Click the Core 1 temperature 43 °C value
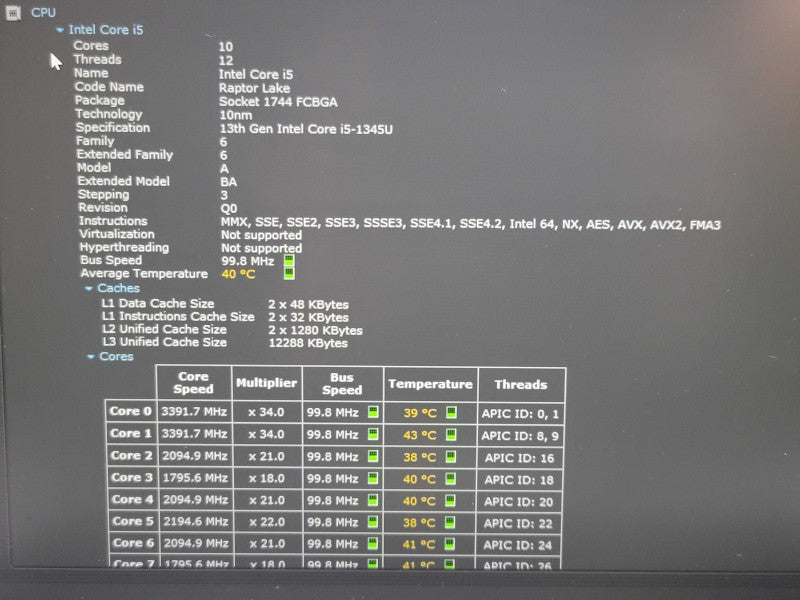 (x=420, y=435)
